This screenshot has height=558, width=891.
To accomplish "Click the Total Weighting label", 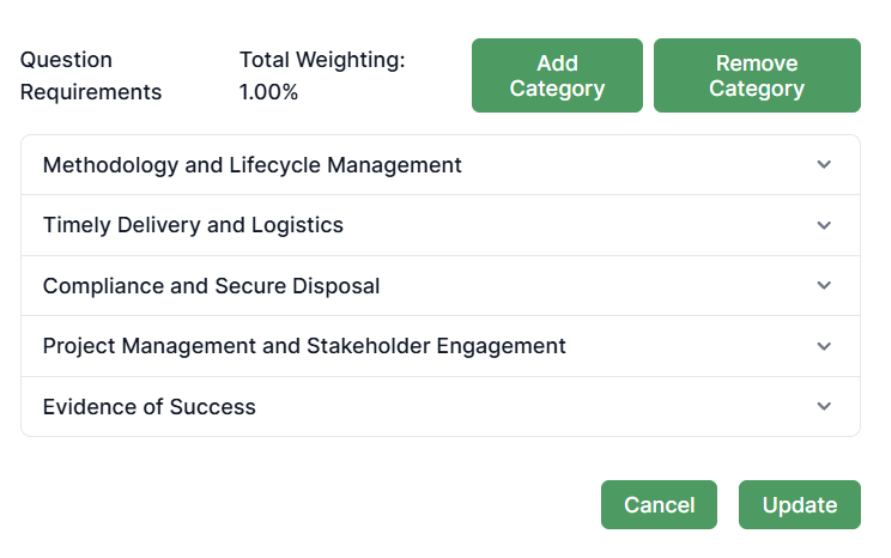I will click(x=322, y=60).
